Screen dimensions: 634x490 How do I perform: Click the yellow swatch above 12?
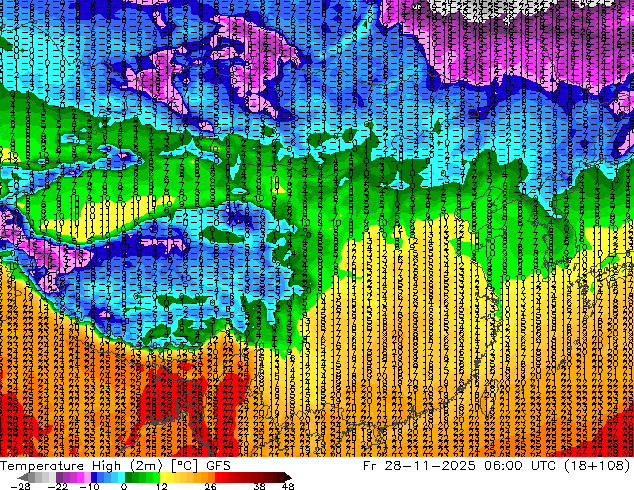[163, 477]
